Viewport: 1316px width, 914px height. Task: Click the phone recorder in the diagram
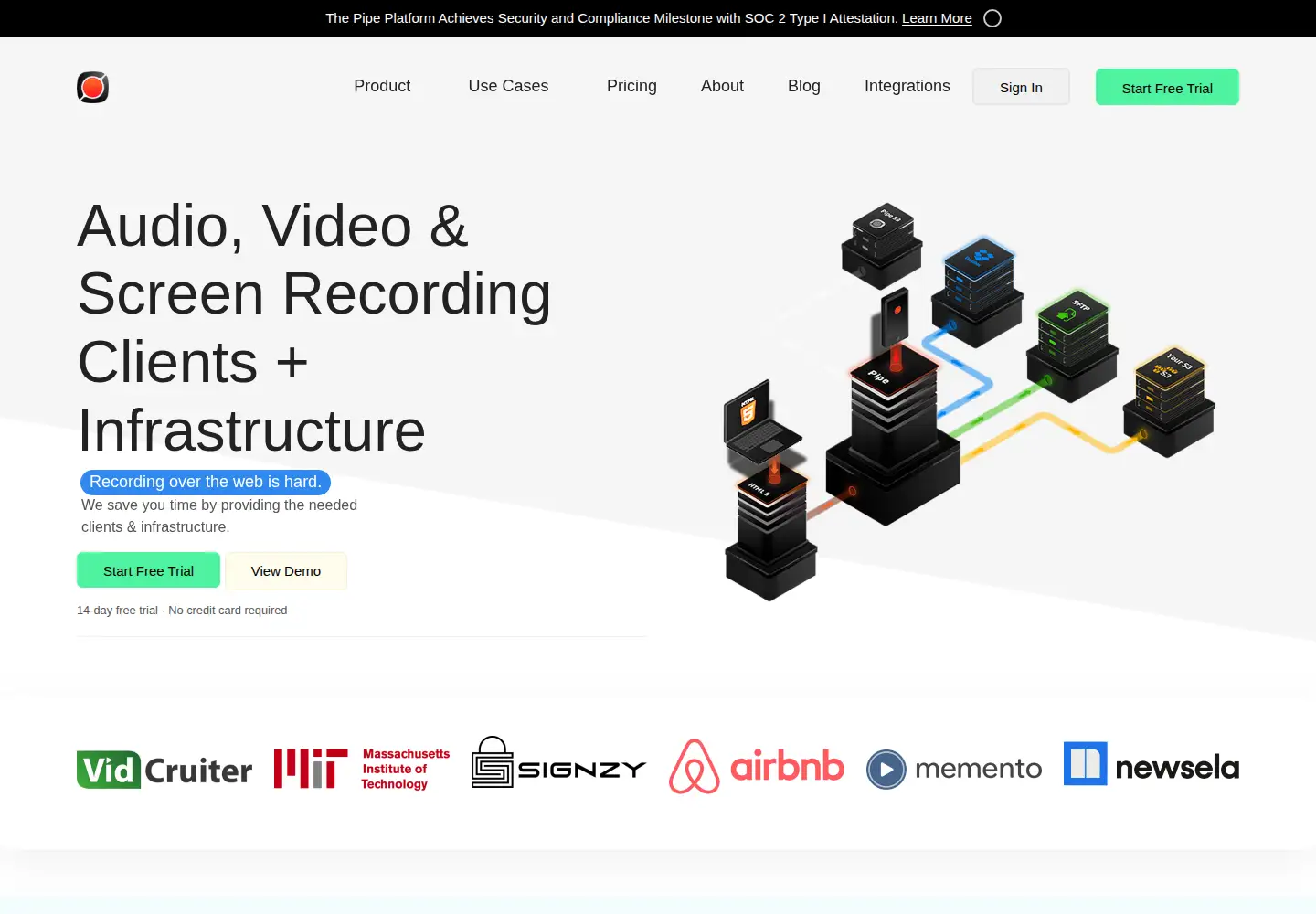[x=896, y=319]
